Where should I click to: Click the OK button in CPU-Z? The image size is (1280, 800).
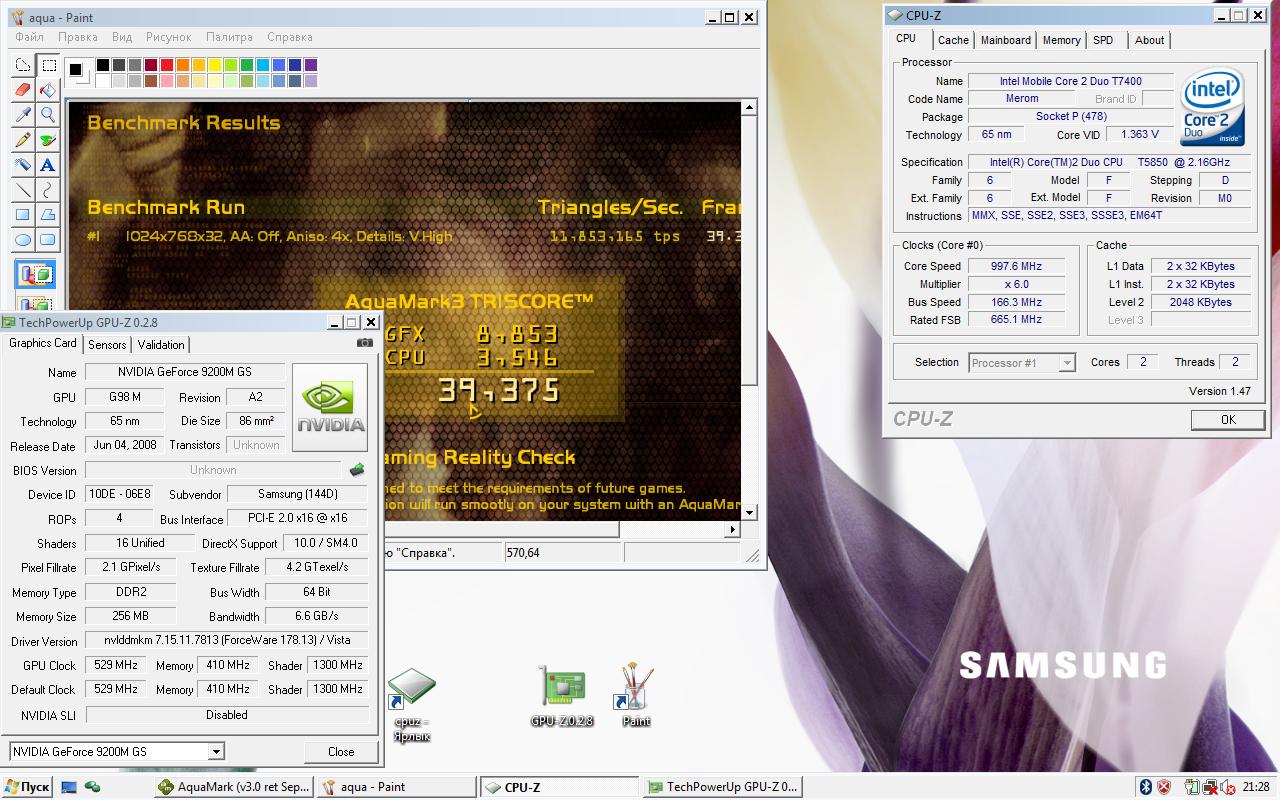[1228, 420]
